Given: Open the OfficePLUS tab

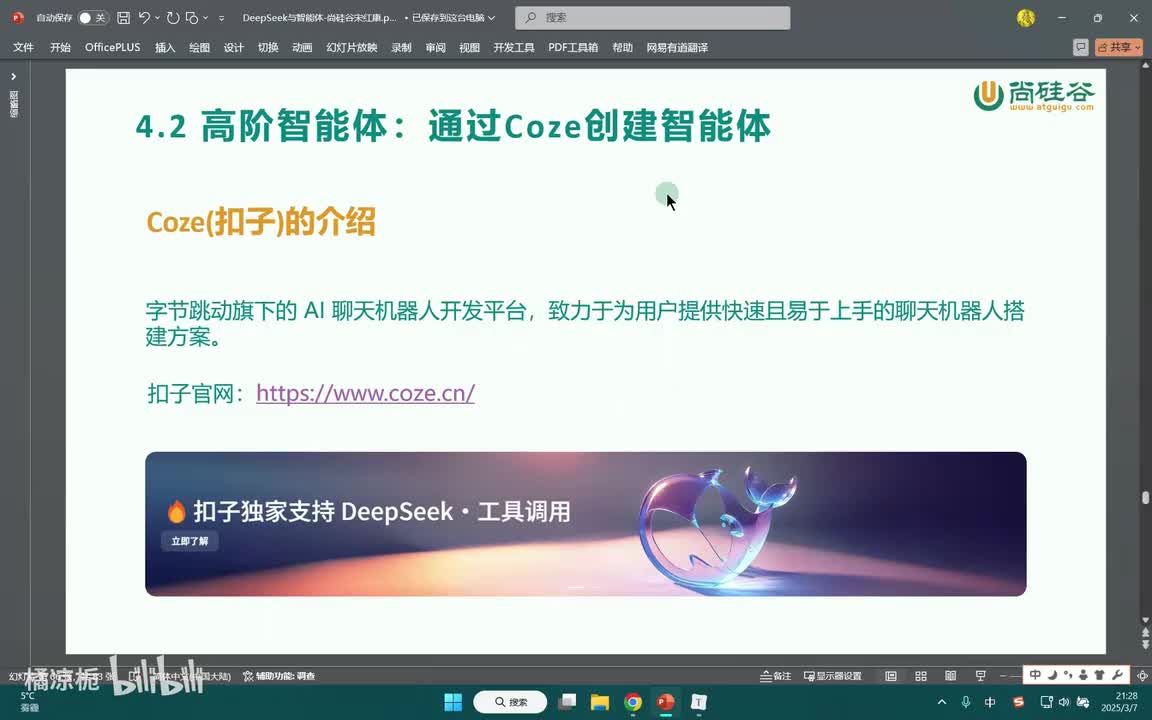Looking at the screenshot, I should click(112, 47).
